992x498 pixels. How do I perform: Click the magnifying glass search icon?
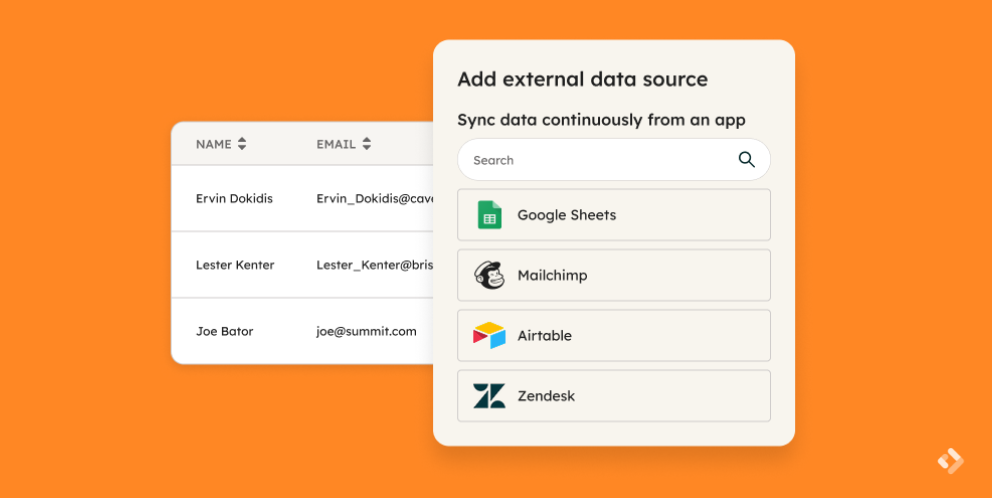tap(746, 160)
